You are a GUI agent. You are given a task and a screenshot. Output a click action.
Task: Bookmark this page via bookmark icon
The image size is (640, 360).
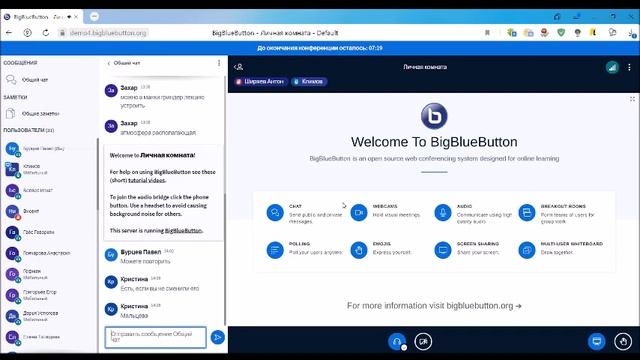(x=487, y=33)
